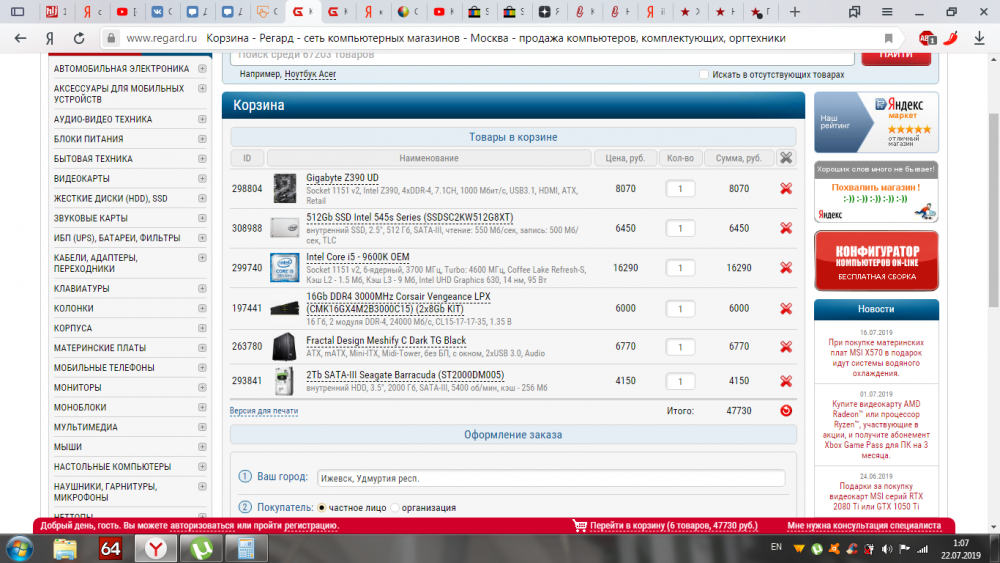Open news about MSI X570 motherboards

[x=876, y=358]
